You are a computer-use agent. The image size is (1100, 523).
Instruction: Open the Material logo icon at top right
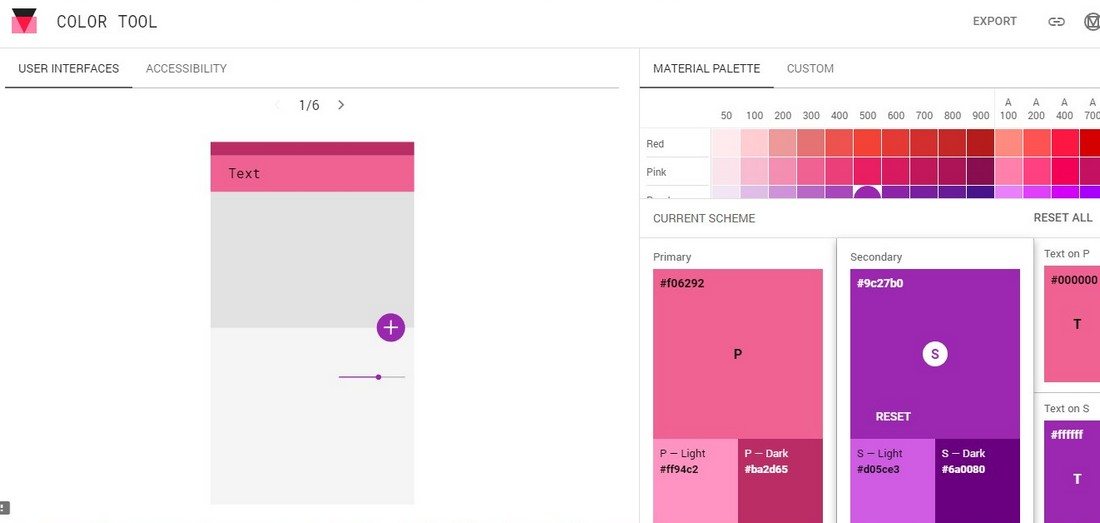tap(1092, 22)
